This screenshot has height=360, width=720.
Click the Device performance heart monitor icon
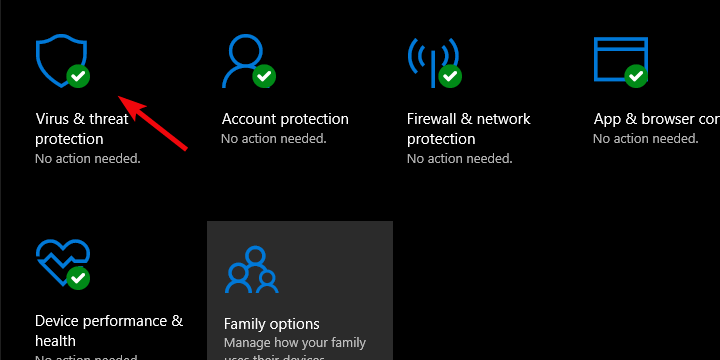point(62,262)
